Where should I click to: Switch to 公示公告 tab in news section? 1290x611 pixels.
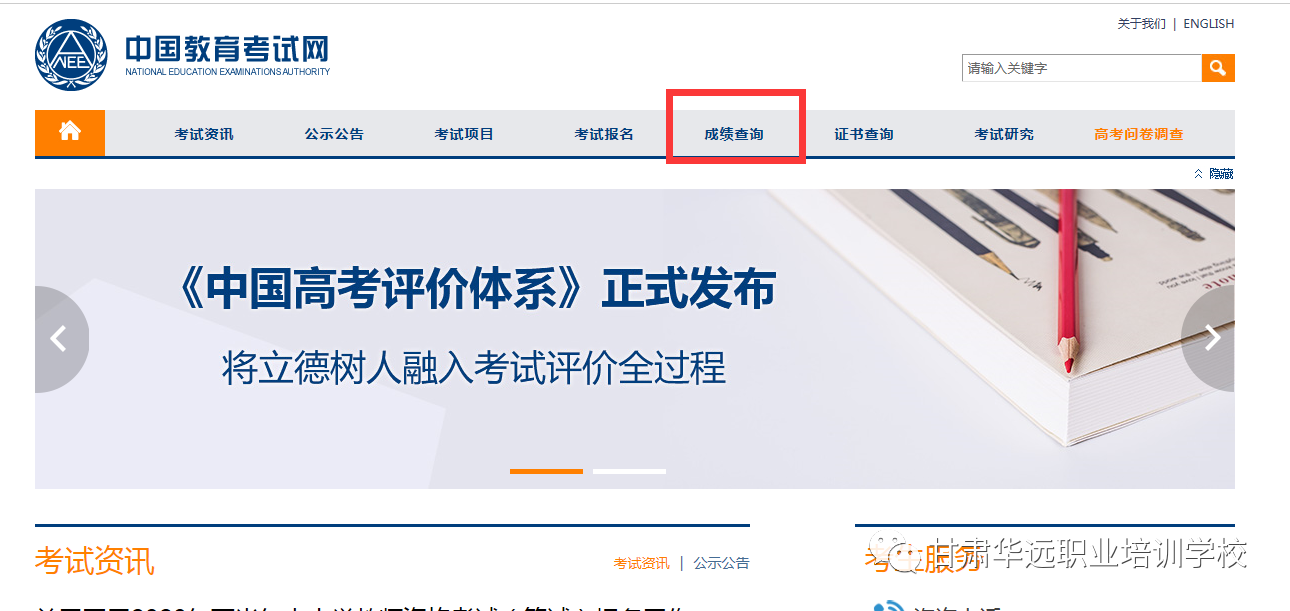[721, 564]
